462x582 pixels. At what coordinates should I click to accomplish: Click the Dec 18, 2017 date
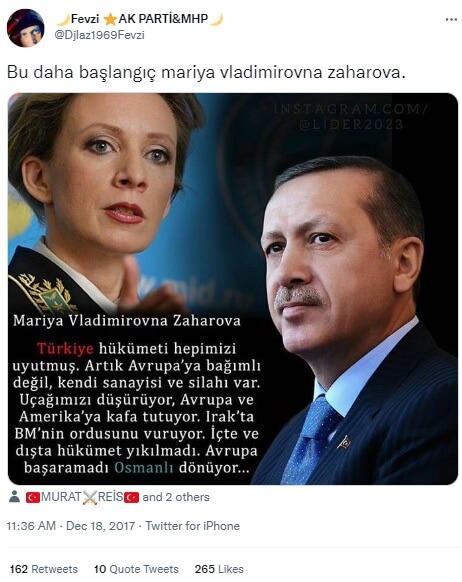pos(100,526)
